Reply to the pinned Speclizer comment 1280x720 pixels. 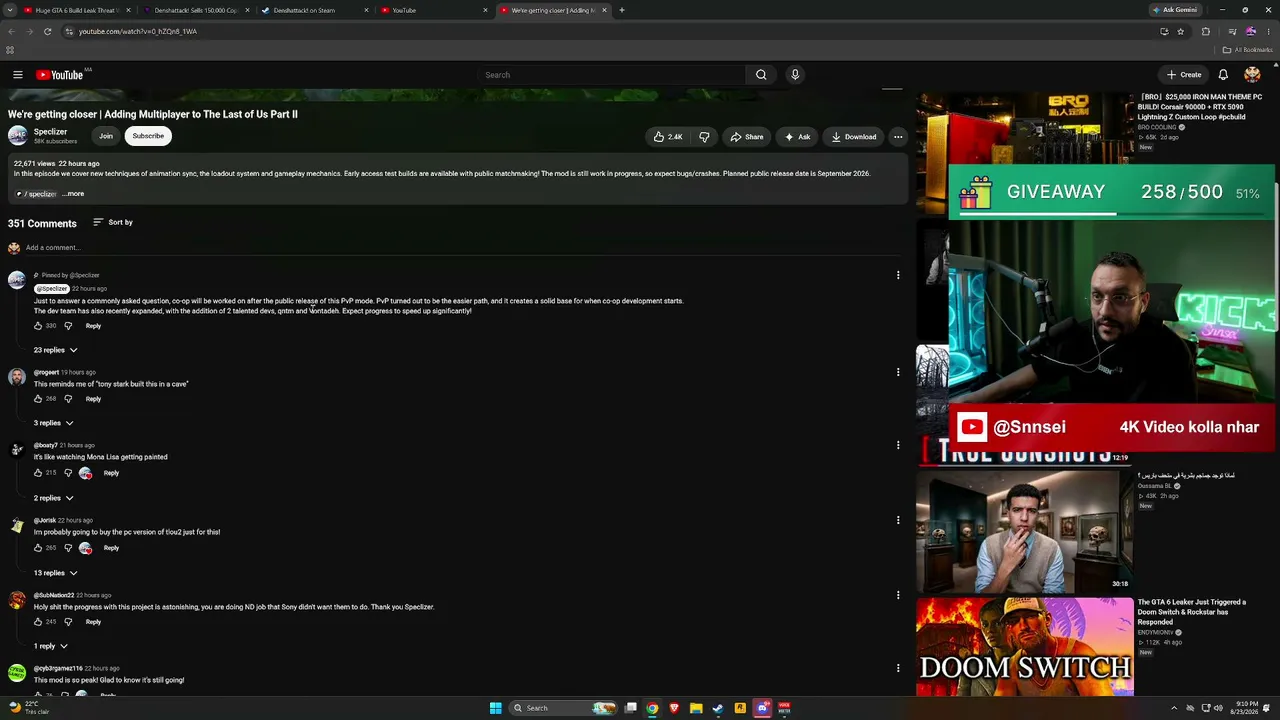click(x=93, y=326)
